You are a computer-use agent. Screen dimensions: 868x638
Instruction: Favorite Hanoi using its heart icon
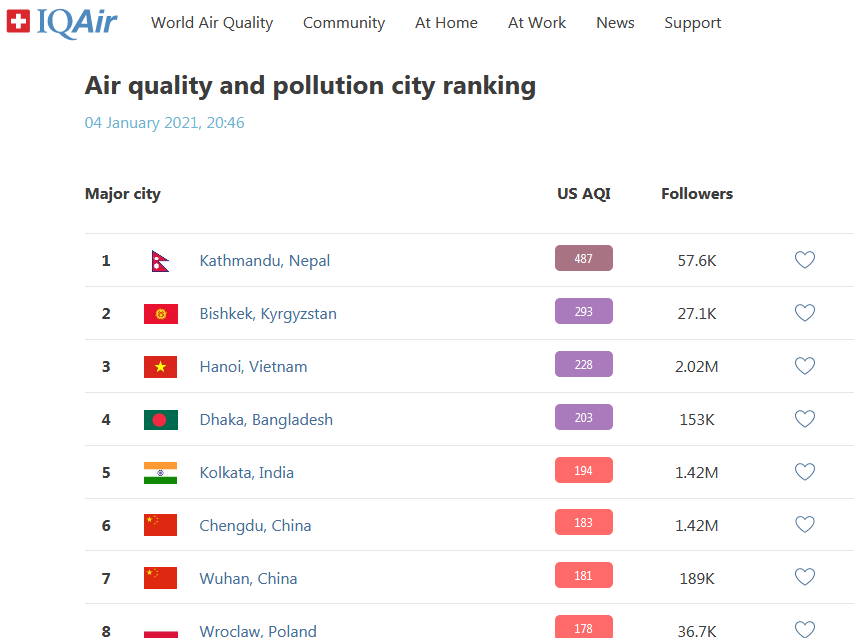point(805,366)
